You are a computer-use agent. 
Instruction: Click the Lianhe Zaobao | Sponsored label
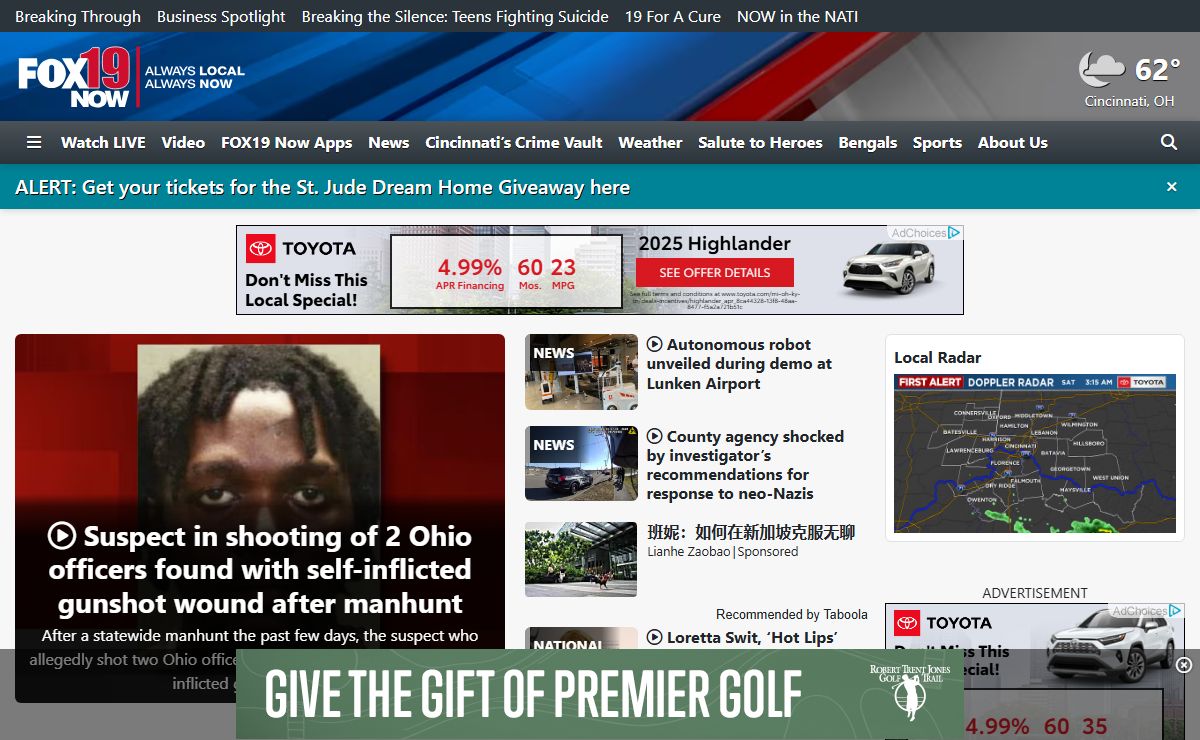pos(723,551)
